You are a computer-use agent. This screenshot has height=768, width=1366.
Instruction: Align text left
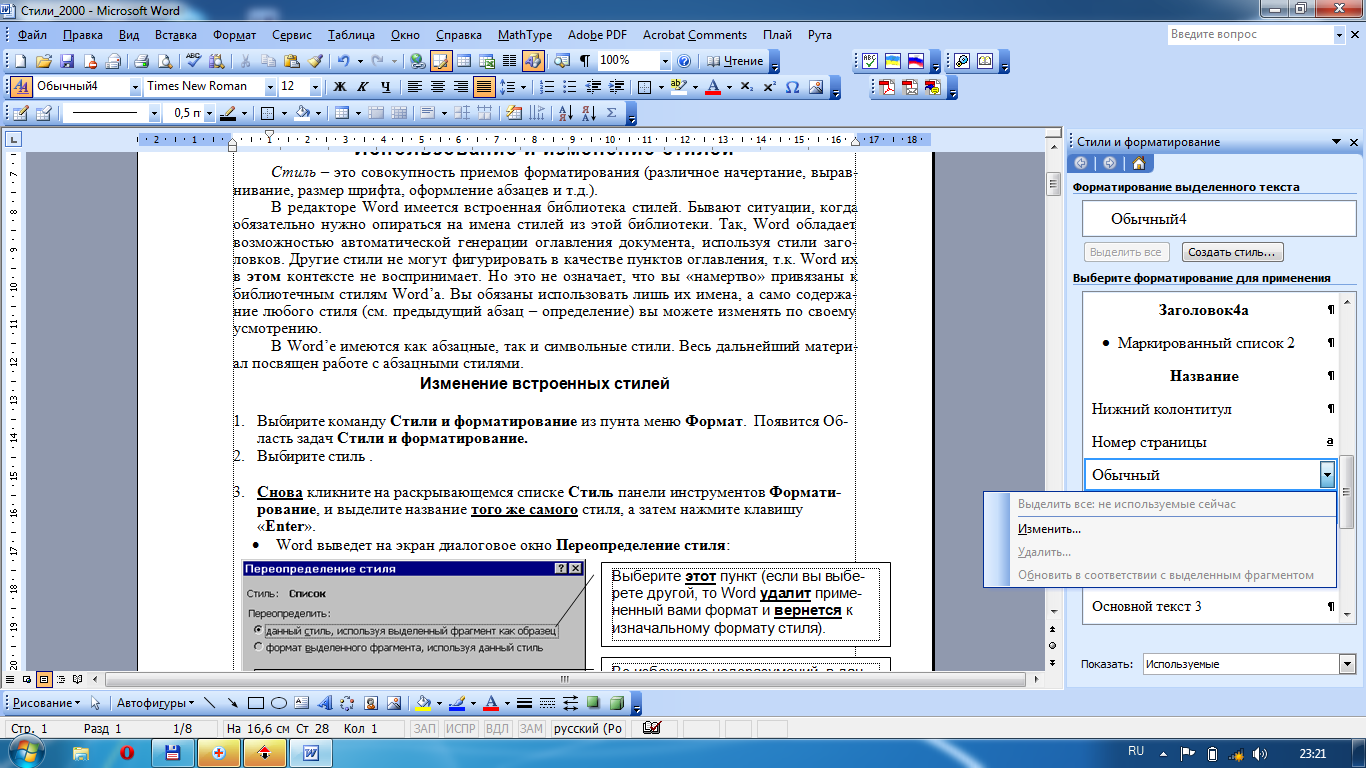[x=413, y=87]
